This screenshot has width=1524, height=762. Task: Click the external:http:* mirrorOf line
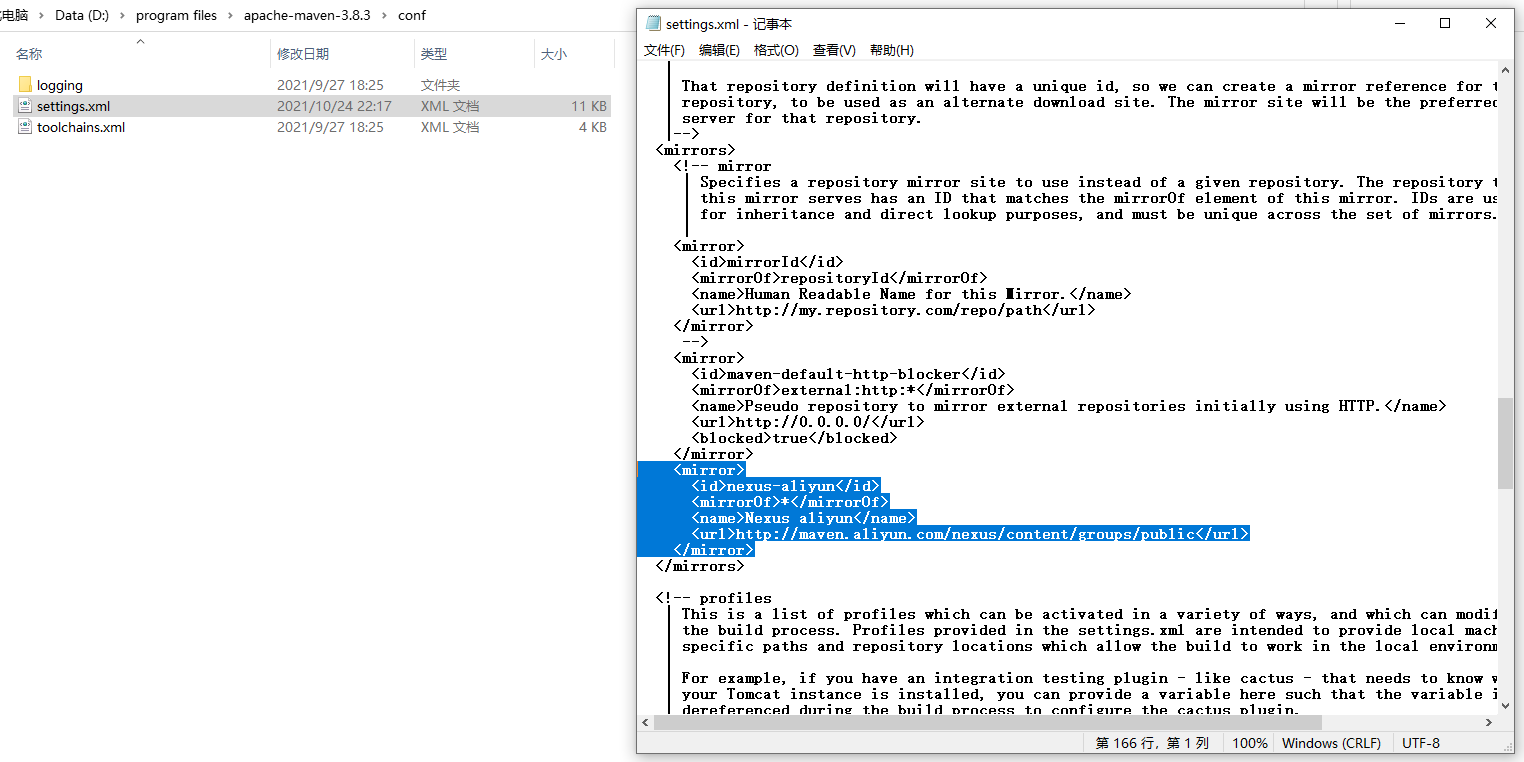point(853,390)
